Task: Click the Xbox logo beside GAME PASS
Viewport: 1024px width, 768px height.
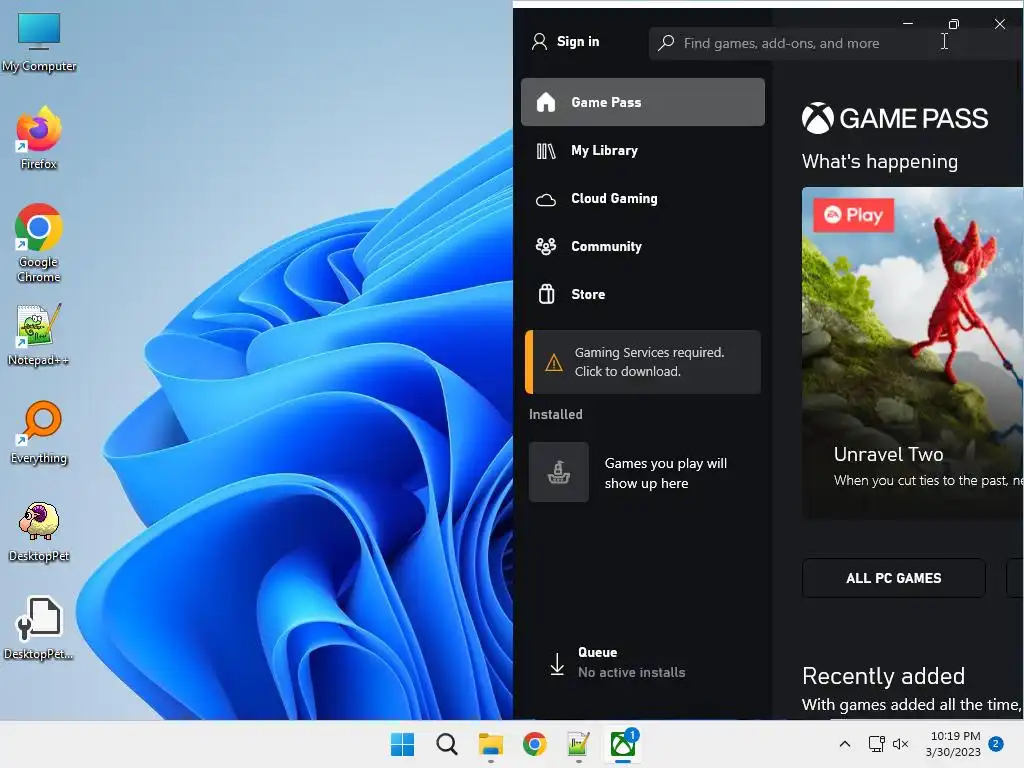Action: pyautogui.click(x=818, y=118)
